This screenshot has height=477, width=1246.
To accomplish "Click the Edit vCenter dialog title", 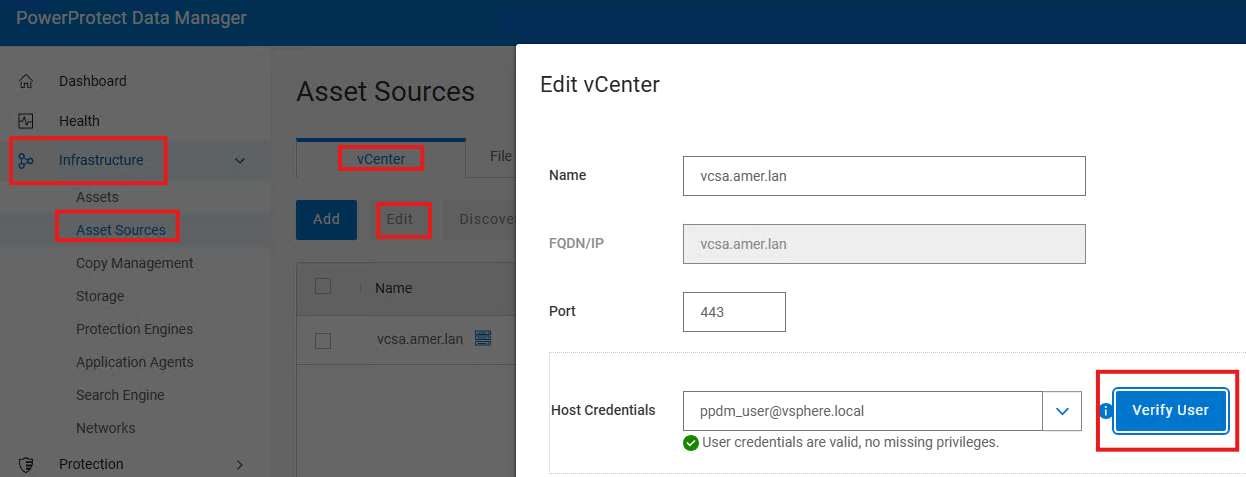I will [600, 84].
